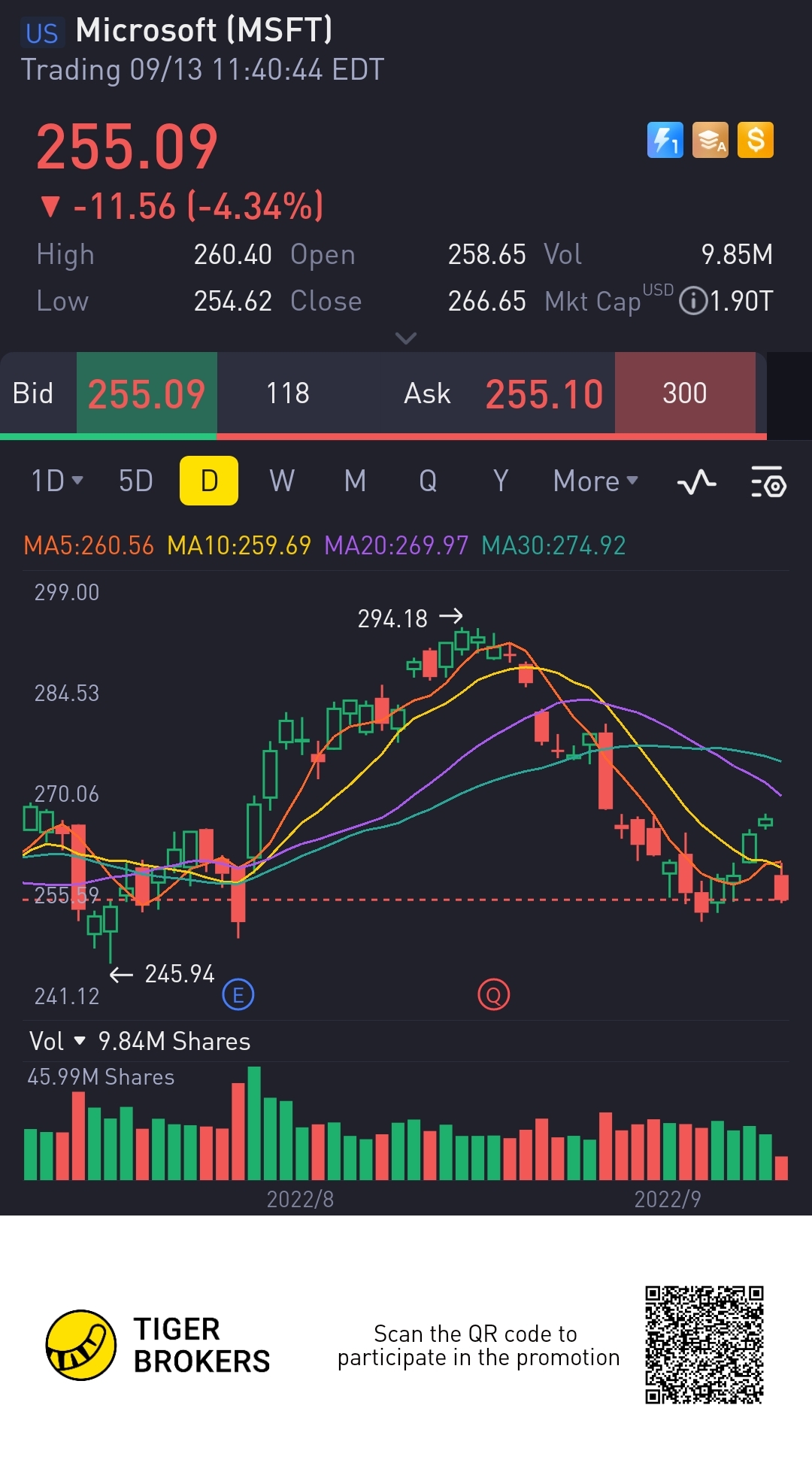Tap the red Q marker on chart
The width and height of the screenshot is (812, 1475).
494,995
